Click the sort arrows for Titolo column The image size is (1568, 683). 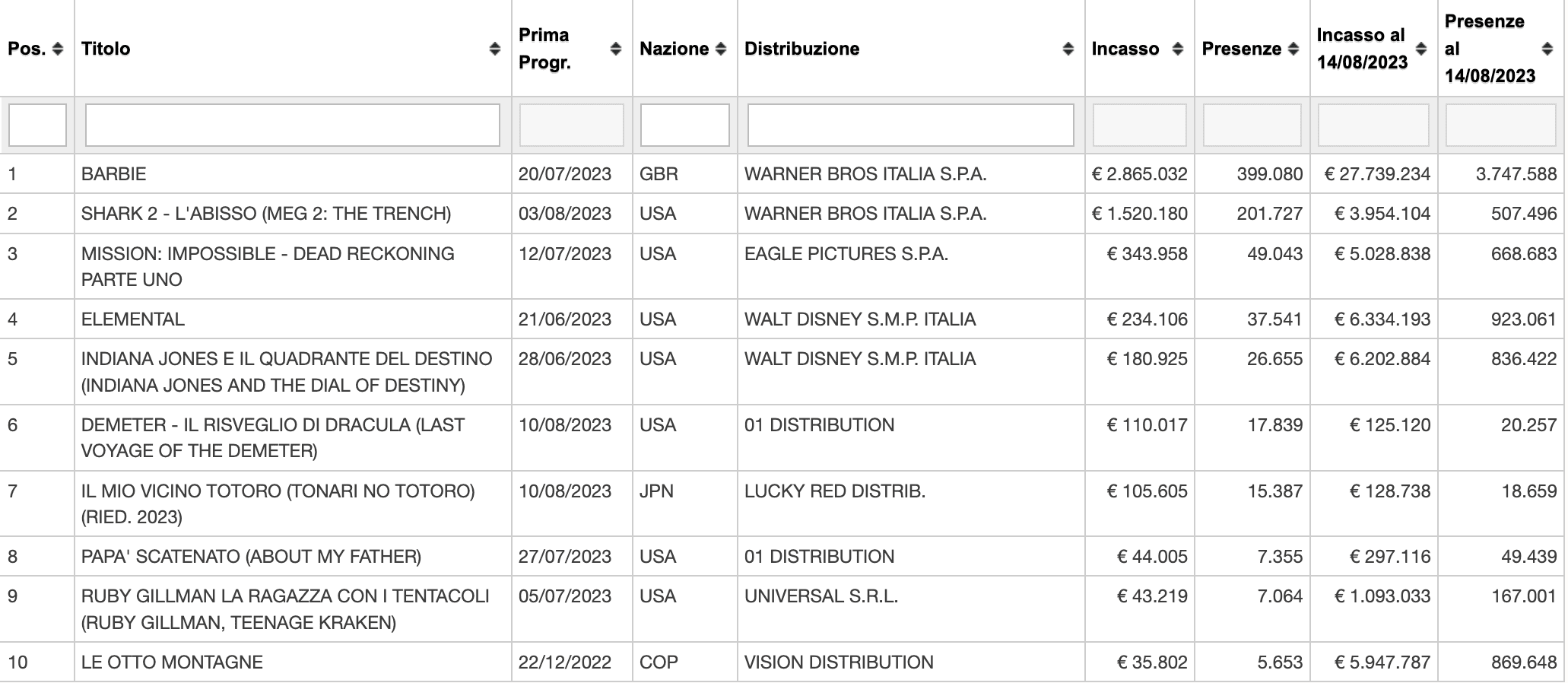click(495, 49)
